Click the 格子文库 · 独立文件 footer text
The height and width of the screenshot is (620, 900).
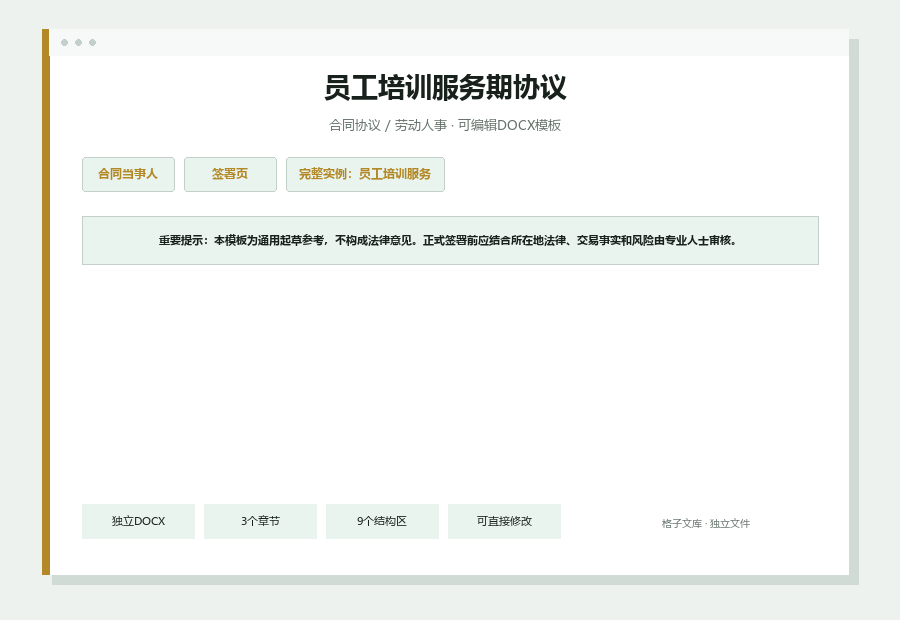(705, 524)
